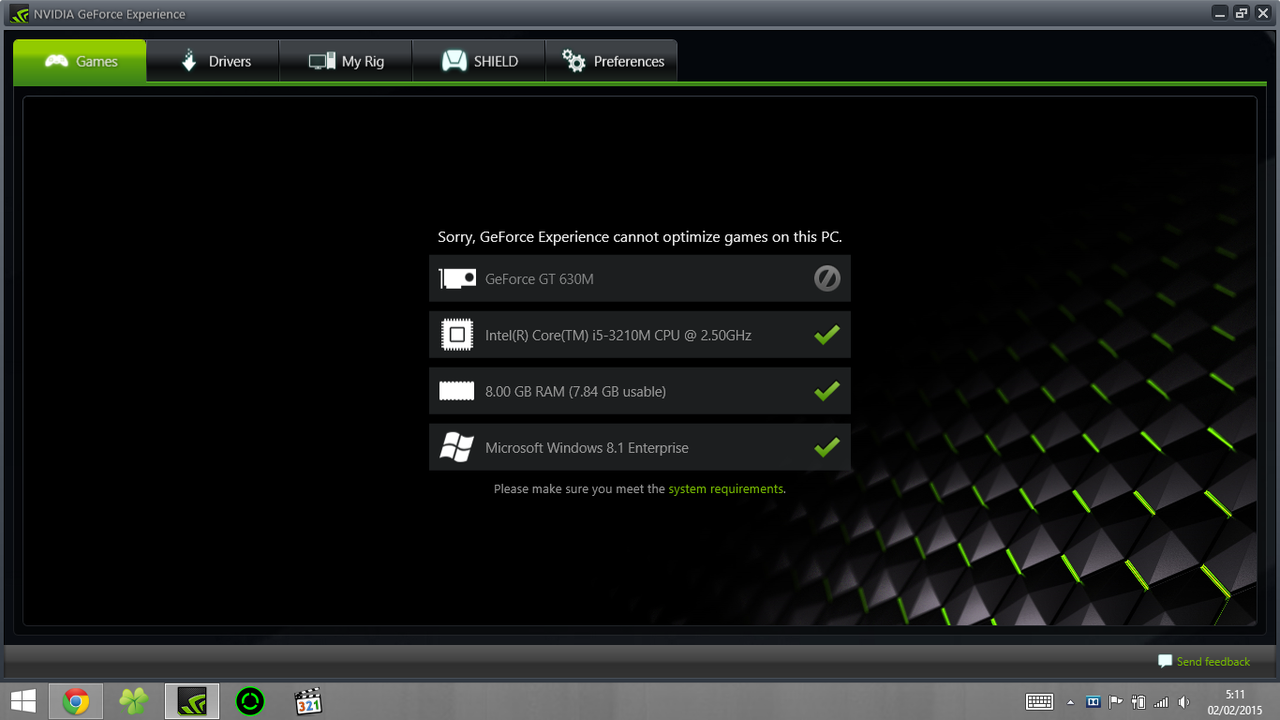Click the RAM module icon beside 8.00 GB RAM
The width and height of the screenshot is (1280, 720).
point(457,391)
